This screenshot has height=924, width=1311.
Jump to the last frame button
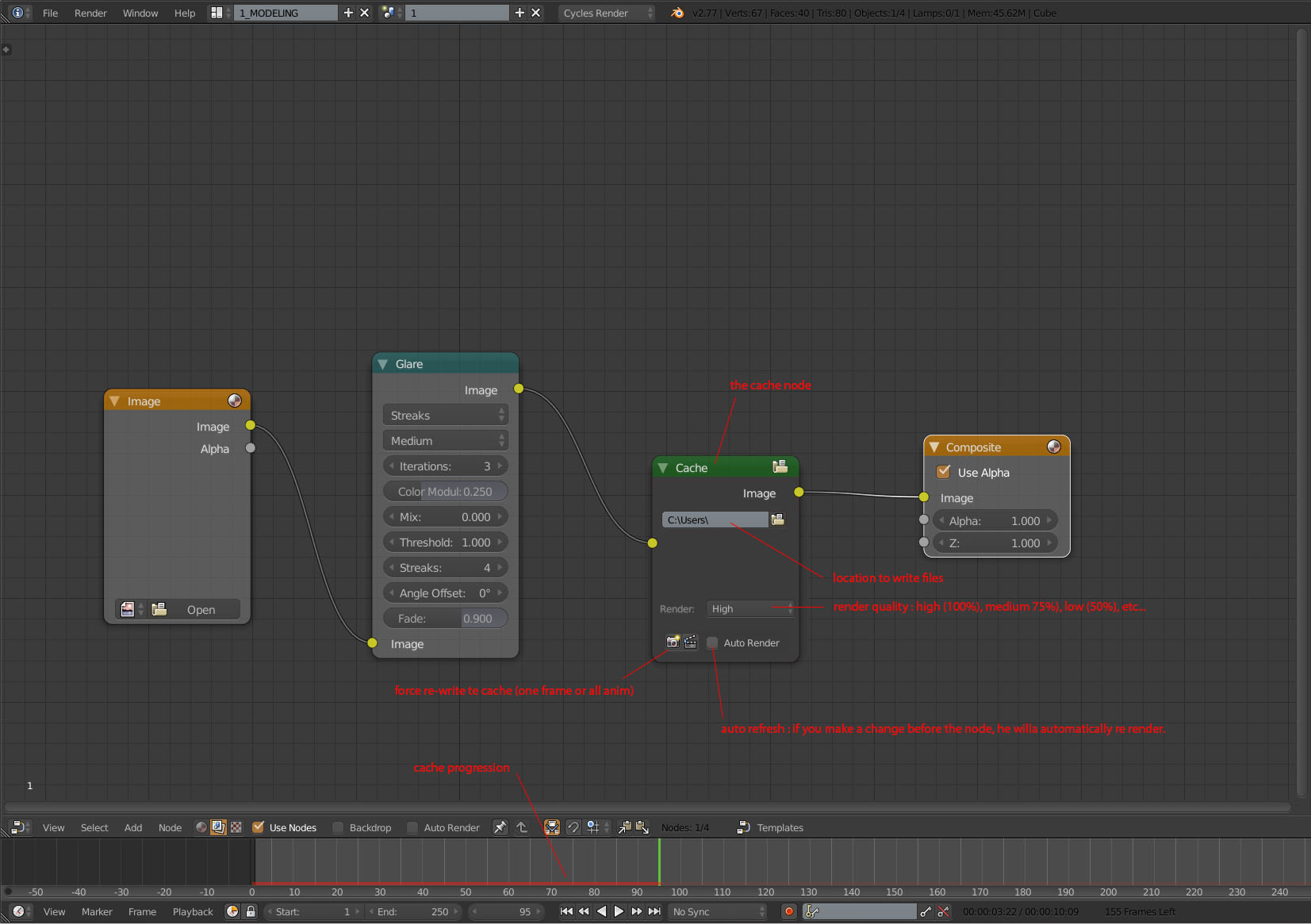(x=654, y=911)
